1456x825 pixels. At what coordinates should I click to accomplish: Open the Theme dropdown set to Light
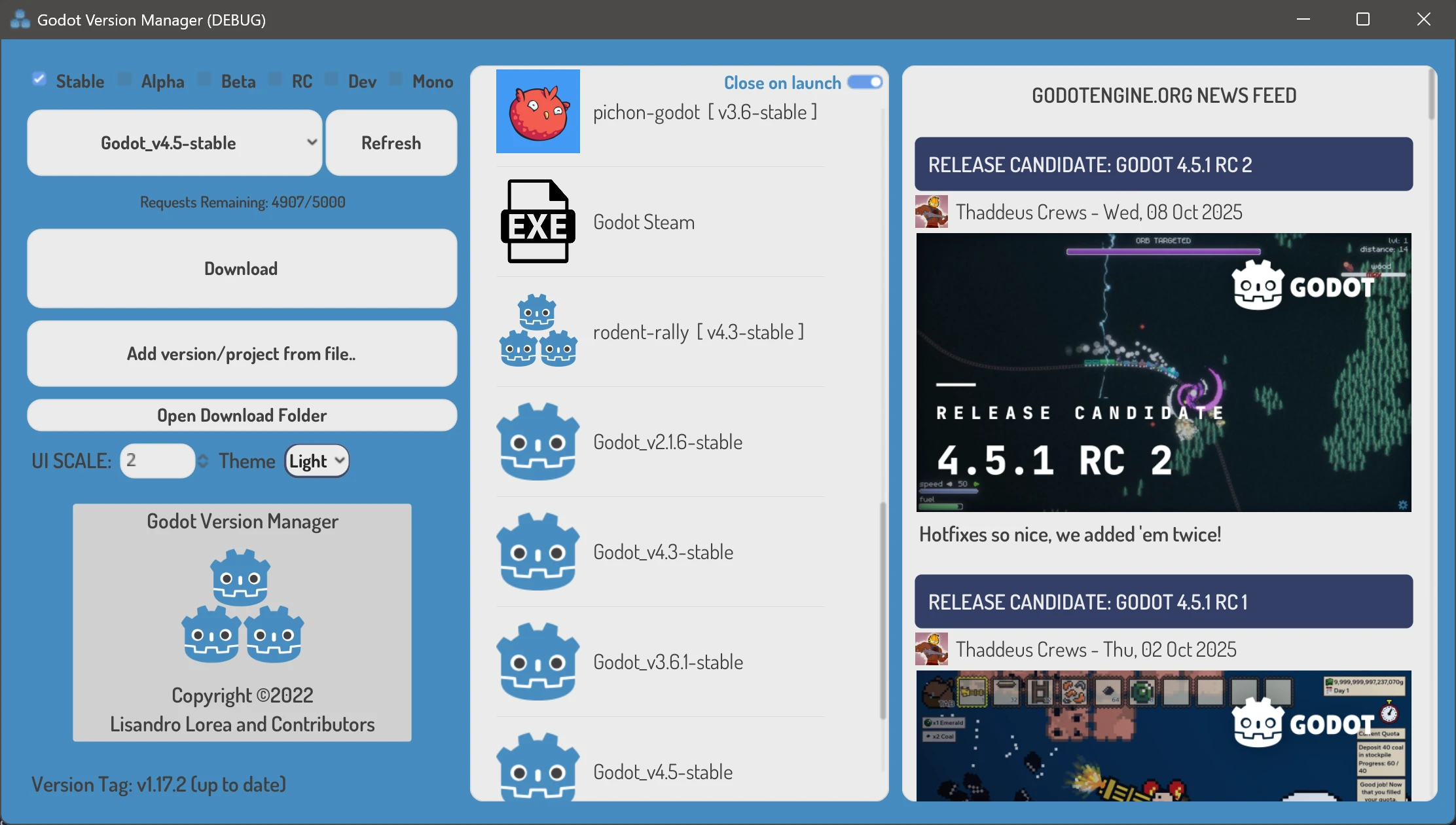tap(317, 461)
